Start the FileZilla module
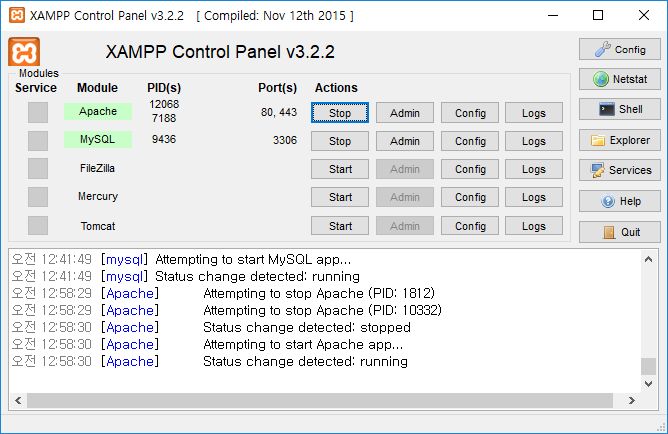668x434 pixels. point(340,169)
